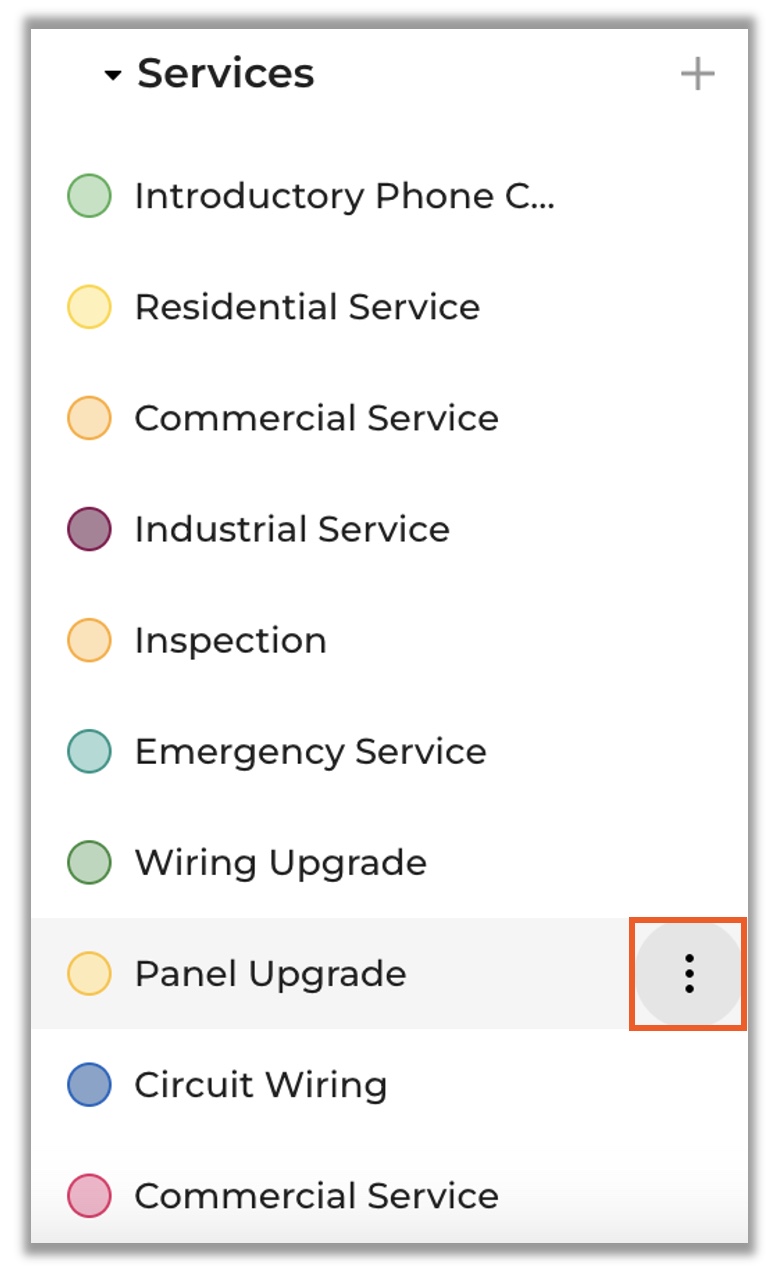Collapse the Services section arrow
This screenshot has width=770, height=1274.
pyautogui.click(x=113, y=75)
